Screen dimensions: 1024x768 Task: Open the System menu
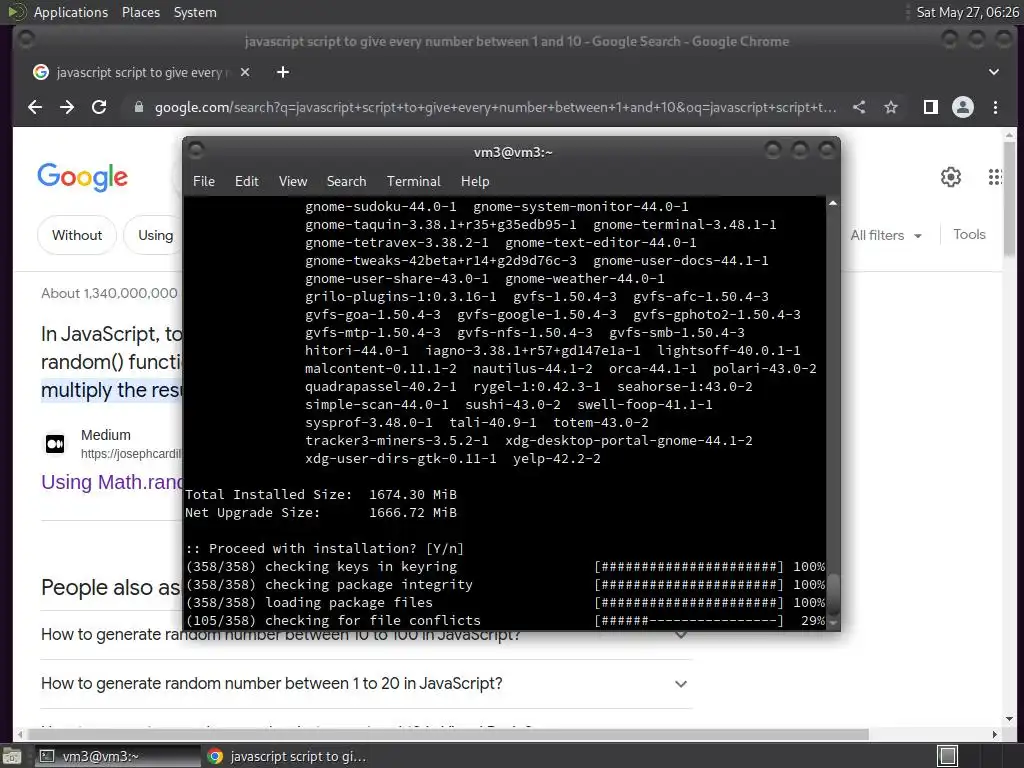coord(195,12)
